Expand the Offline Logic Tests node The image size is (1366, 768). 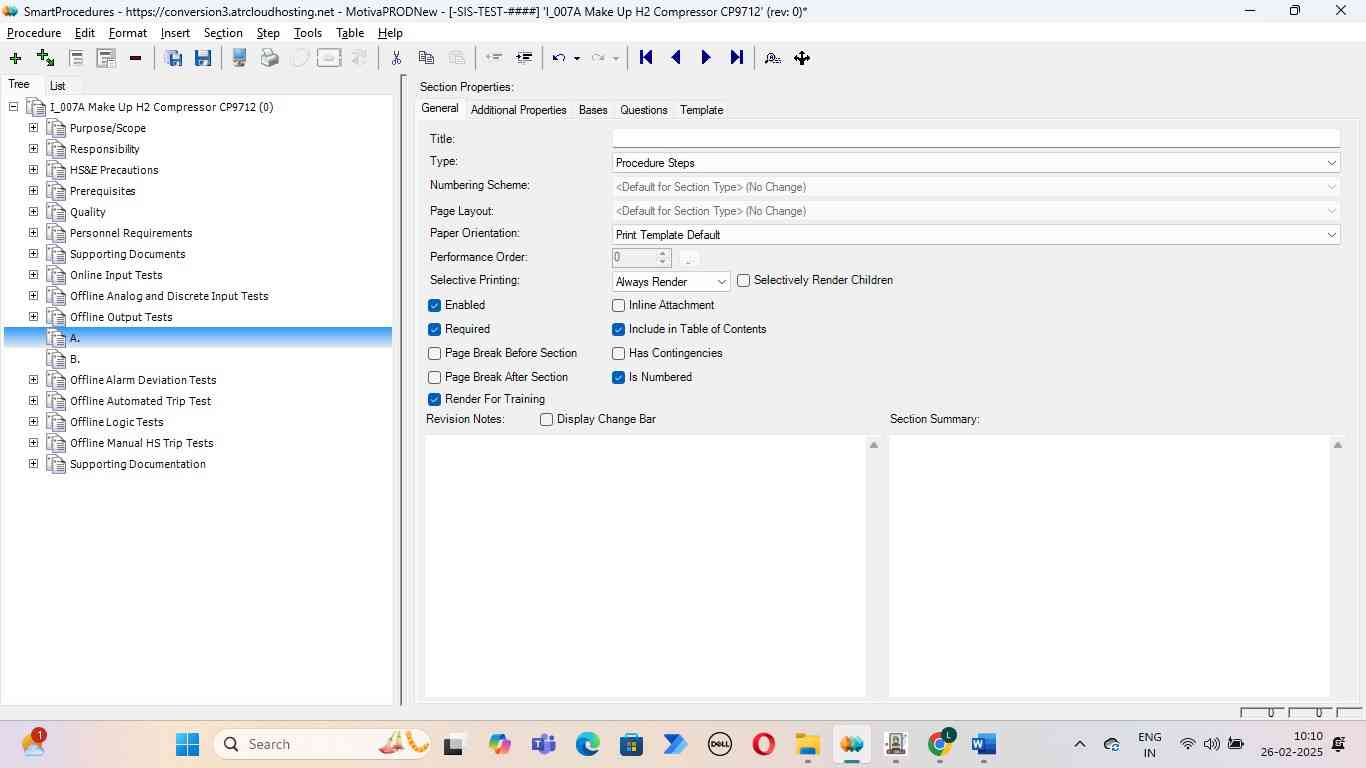pos(33,422)
